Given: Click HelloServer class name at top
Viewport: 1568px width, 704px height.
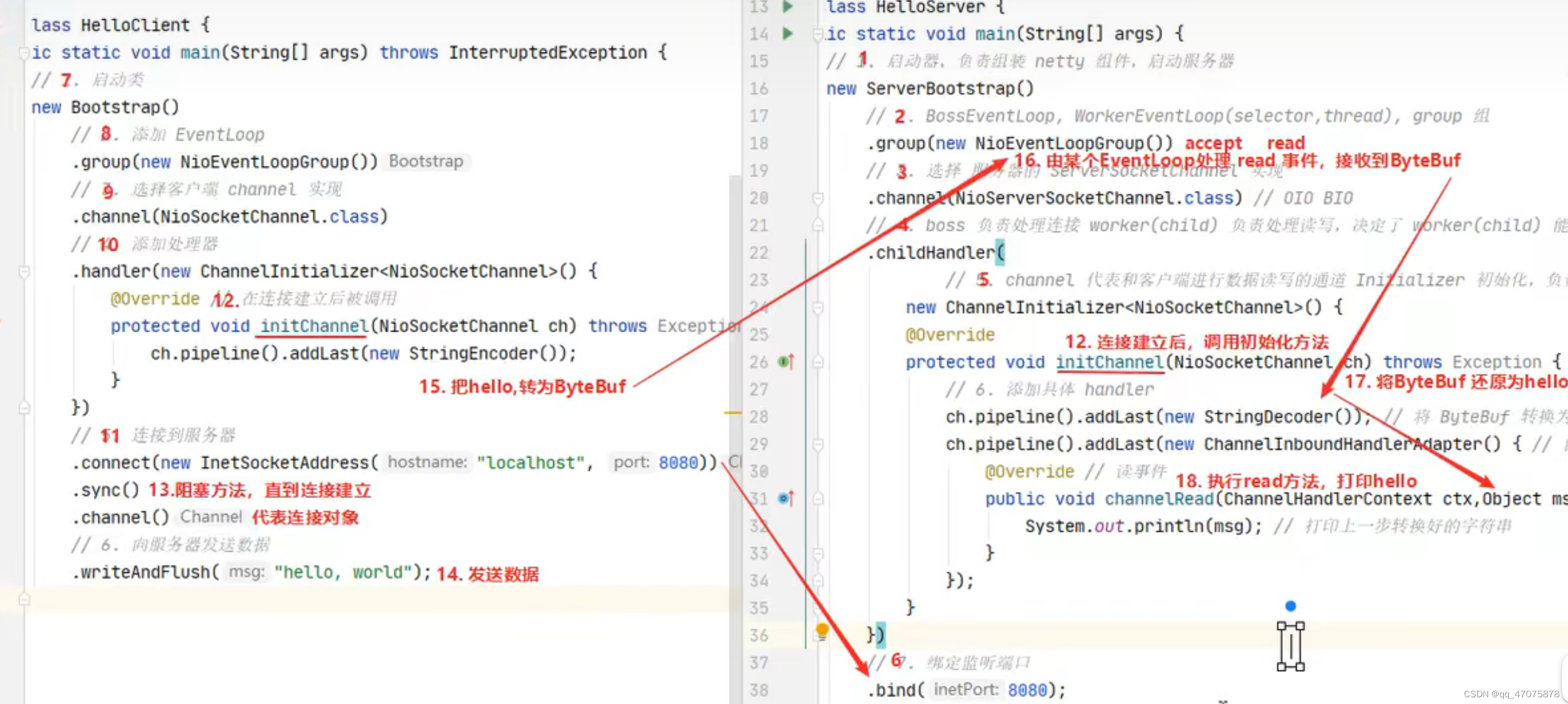Looking at the screenshot, I should pyautogui.click(x=930, y=7).
